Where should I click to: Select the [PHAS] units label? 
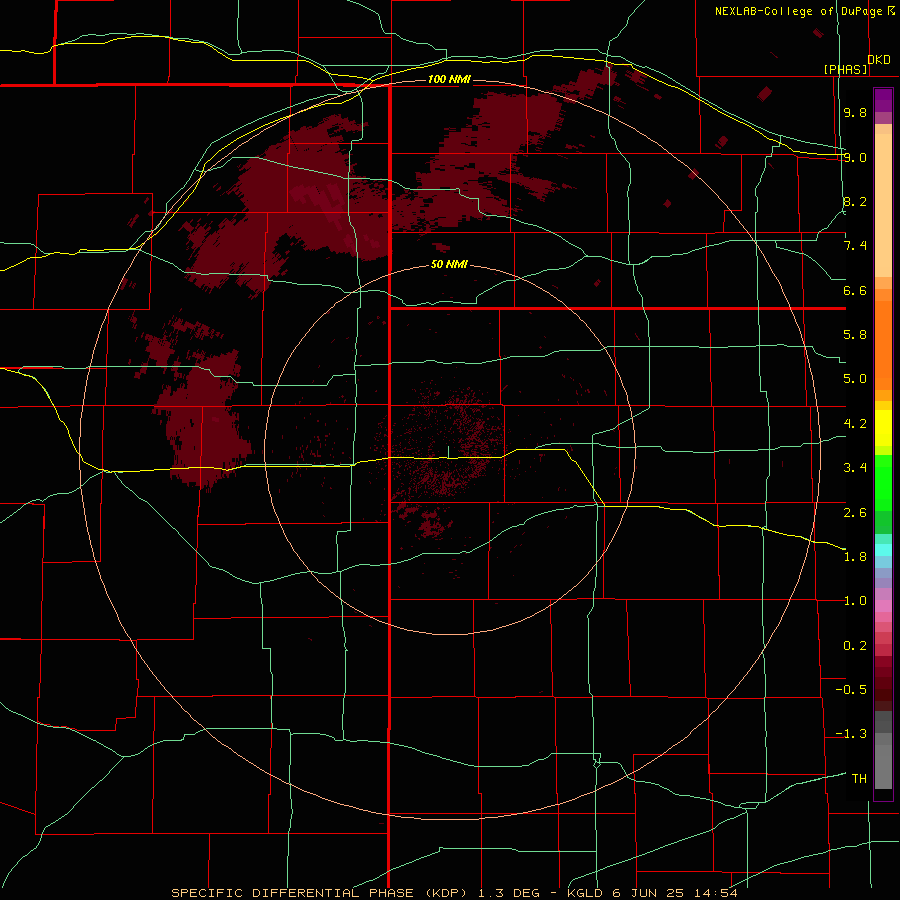click(x=845, y=69)
